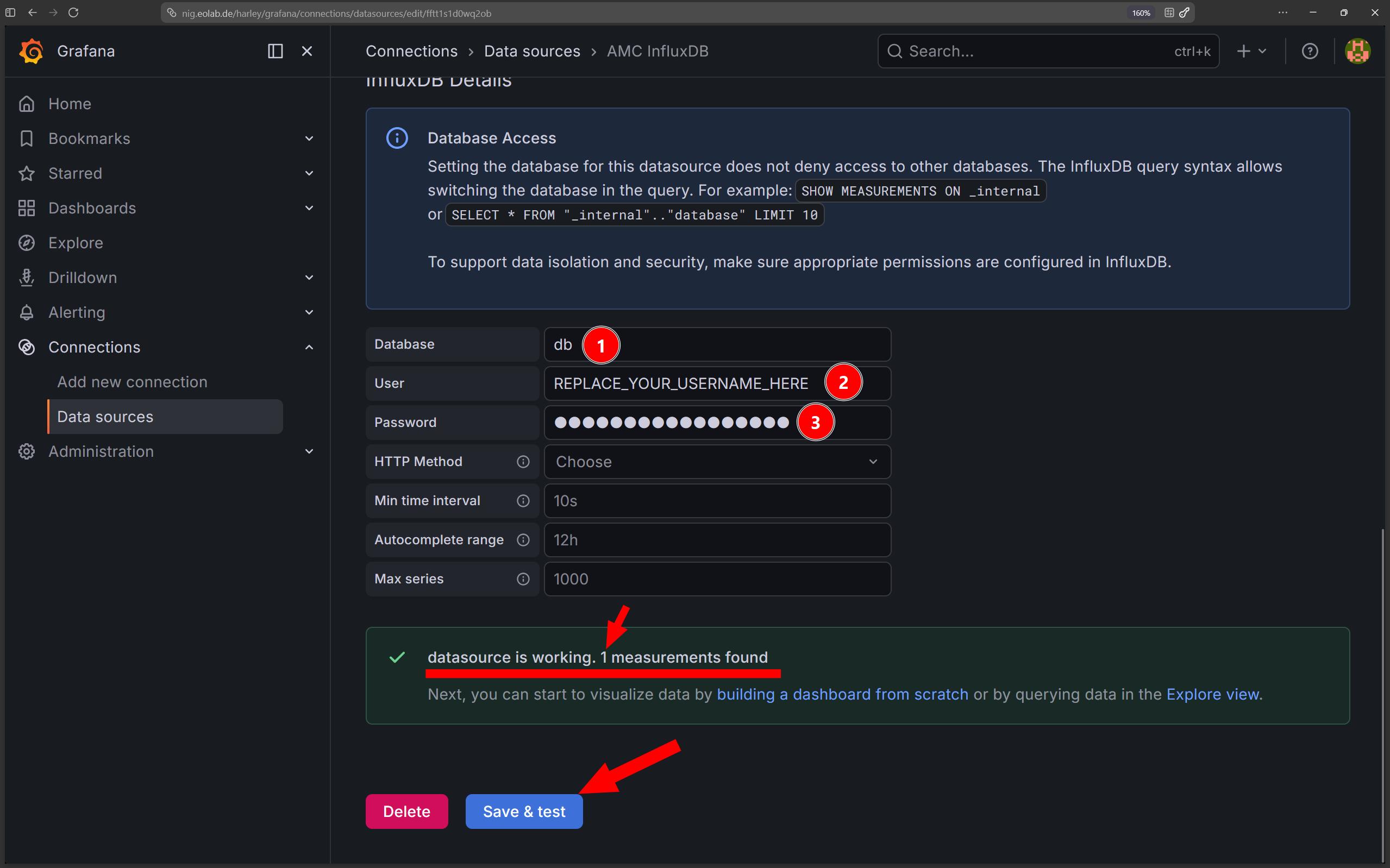This screenshot has width=1390, height=868.
Task: Click the Grafana flame logo
Action: [31, 51]
